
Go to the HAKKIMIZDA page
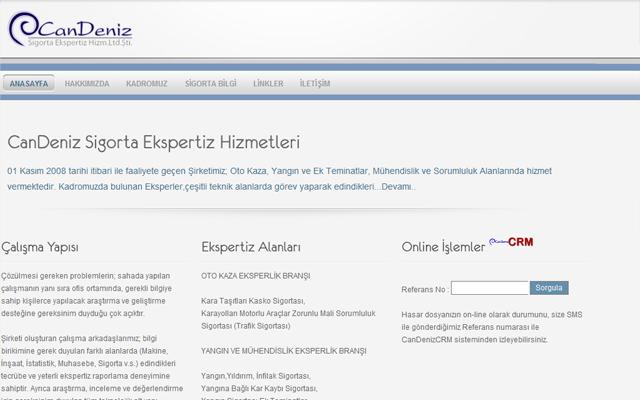pyautogui.click(x=87, y=84)
